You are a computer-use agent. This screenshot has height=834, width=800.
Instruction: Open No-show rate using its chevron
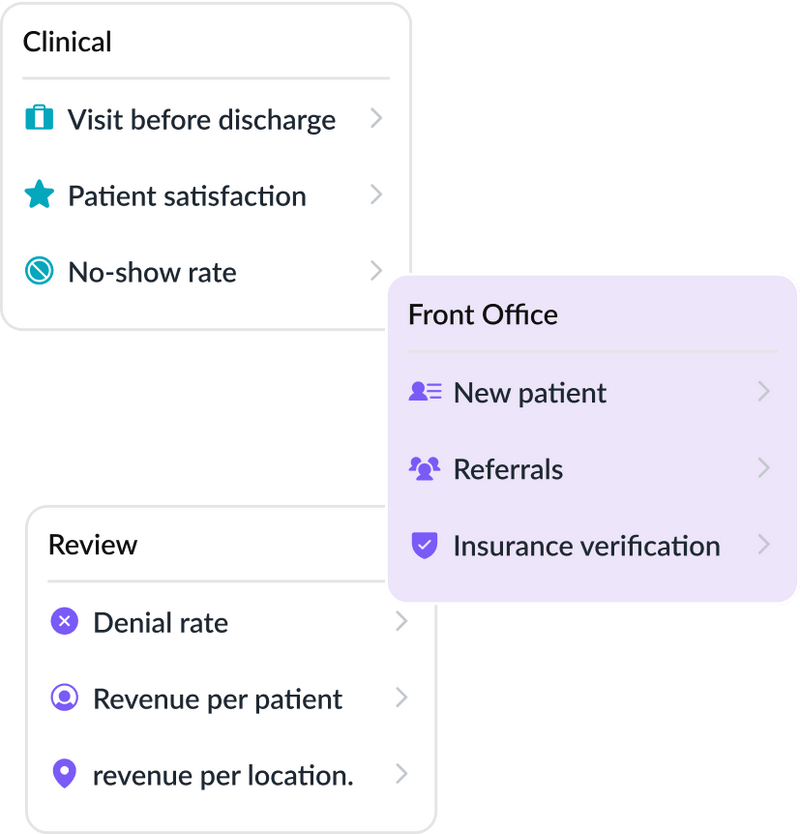376,270
